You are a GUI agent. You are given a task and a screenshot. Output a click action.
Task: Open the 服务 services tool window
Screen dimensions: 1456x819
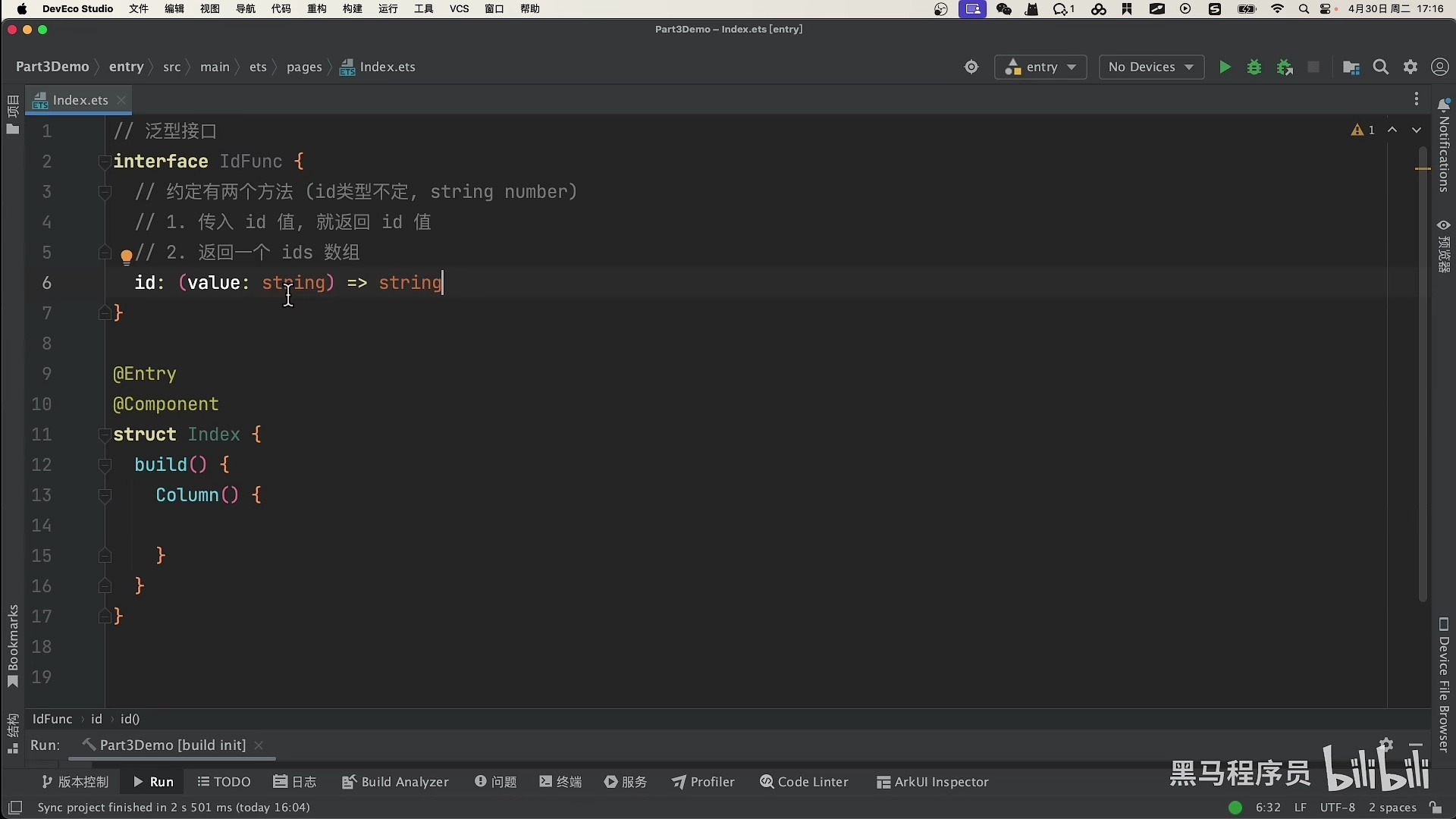(626, 782)
